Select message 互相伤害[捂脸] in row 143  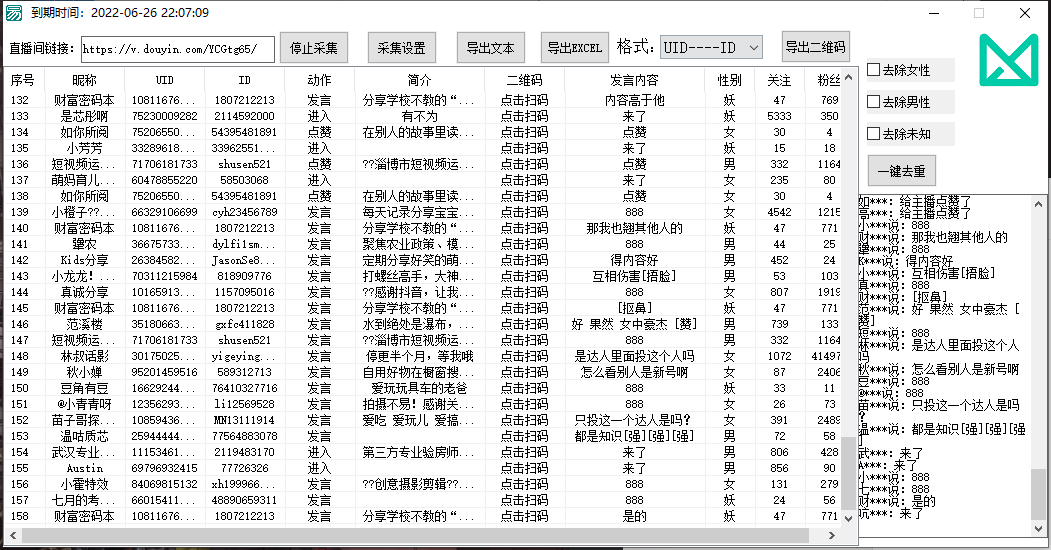634,276
